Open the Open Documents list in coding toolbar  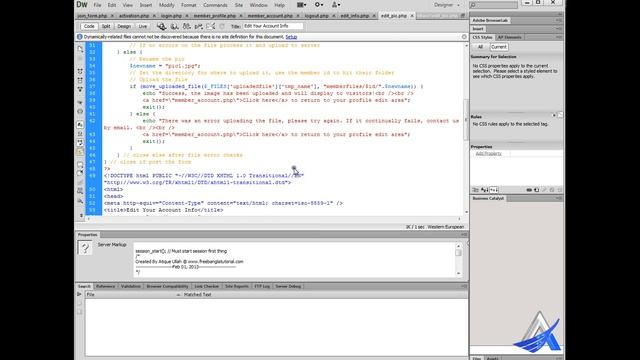pos(80,49)
